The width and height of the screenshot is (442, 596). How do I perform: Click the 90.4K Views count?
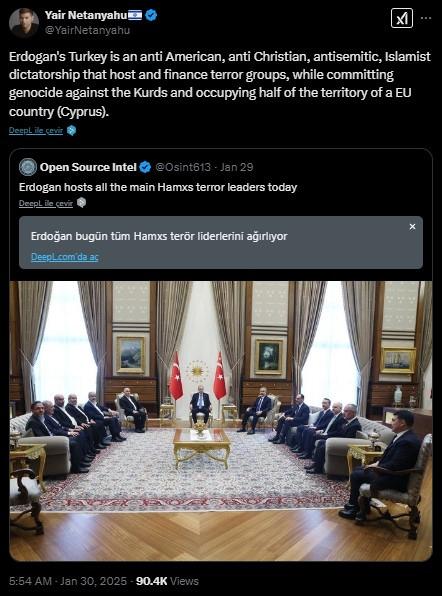point(167,581)
